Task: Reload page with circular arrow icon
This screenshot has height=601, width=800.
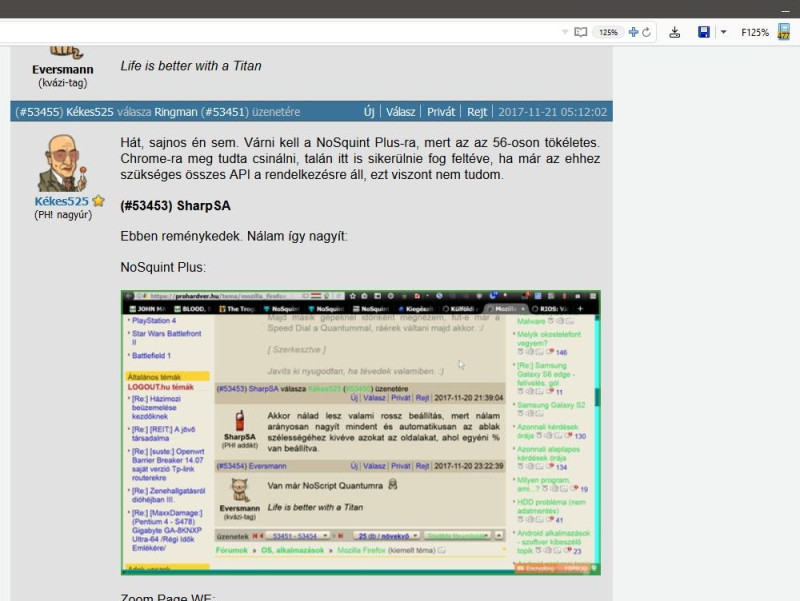Action: pos(646,32)
